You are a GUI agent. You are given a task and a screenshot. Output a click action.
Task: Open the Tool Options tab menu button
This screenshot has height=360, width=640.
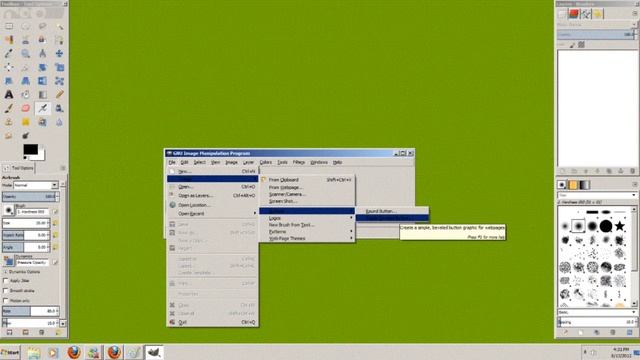click(x=63, y=168)
